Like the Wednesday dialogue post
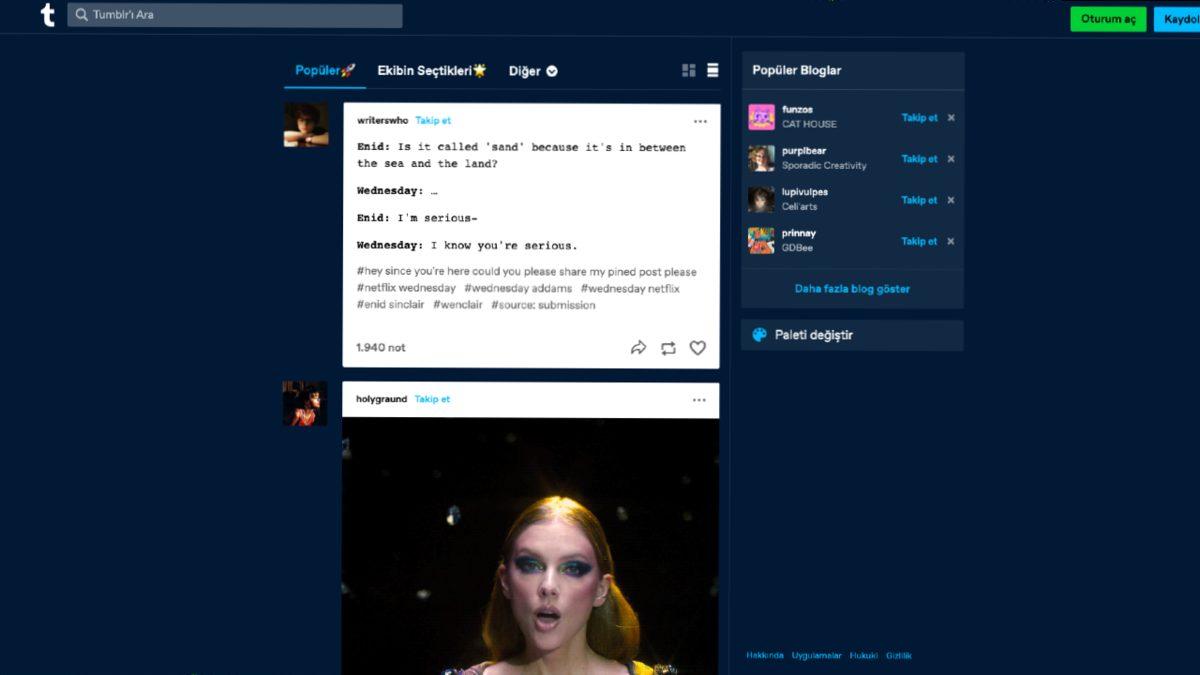The height and width of the screenshot is (675, 1200). tap(697, 348)
